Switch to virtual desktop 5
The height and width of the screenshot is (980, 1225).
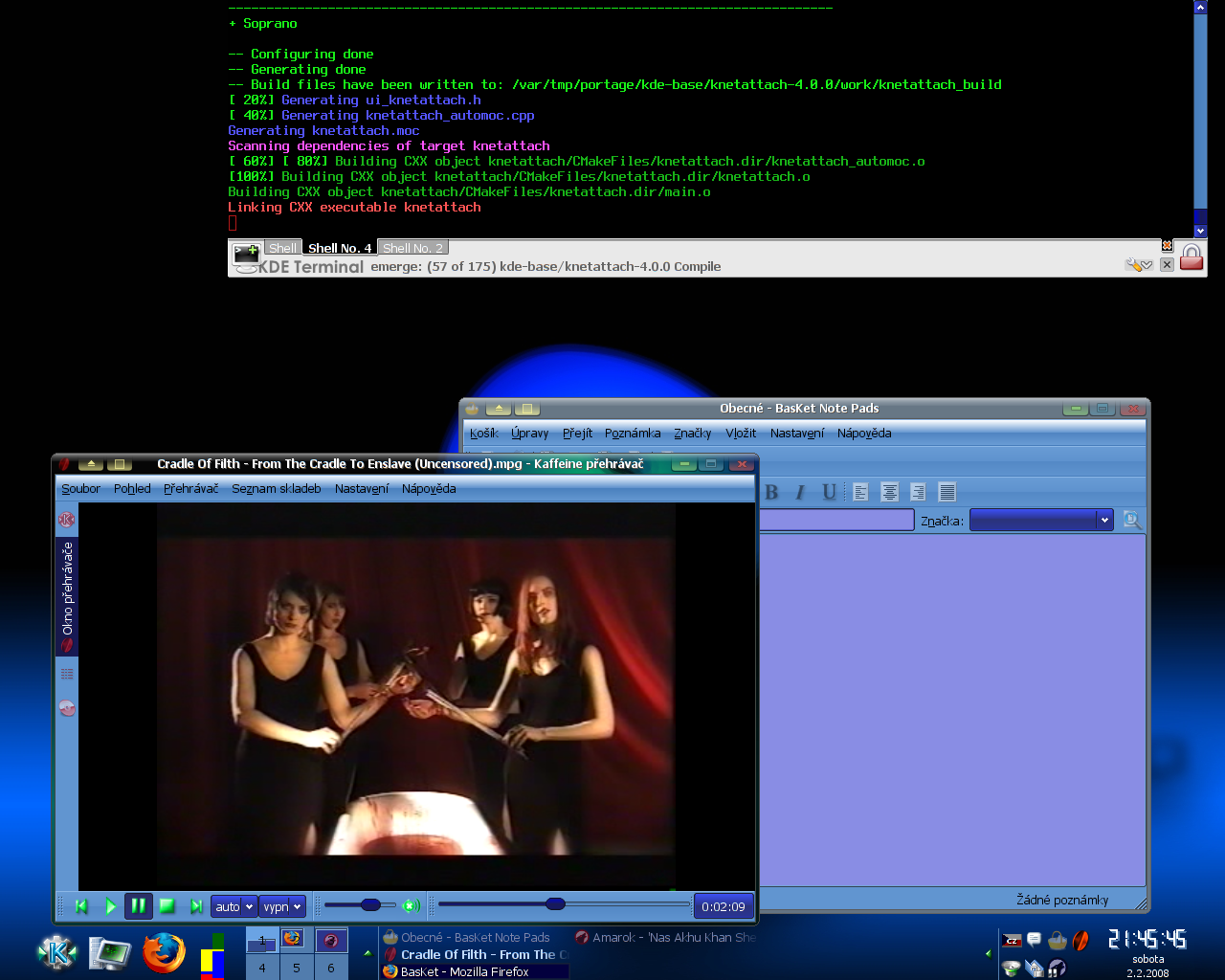coord(297,968)
